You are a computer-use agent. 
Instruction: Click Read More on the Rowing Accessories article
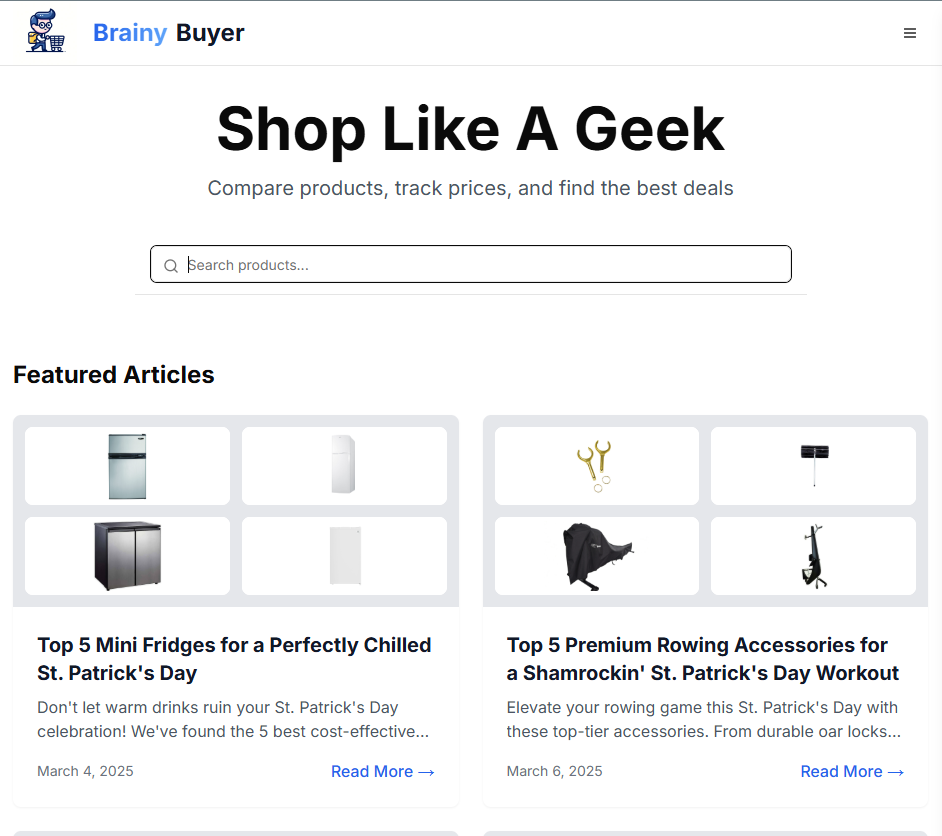click(x=852, y=771)
